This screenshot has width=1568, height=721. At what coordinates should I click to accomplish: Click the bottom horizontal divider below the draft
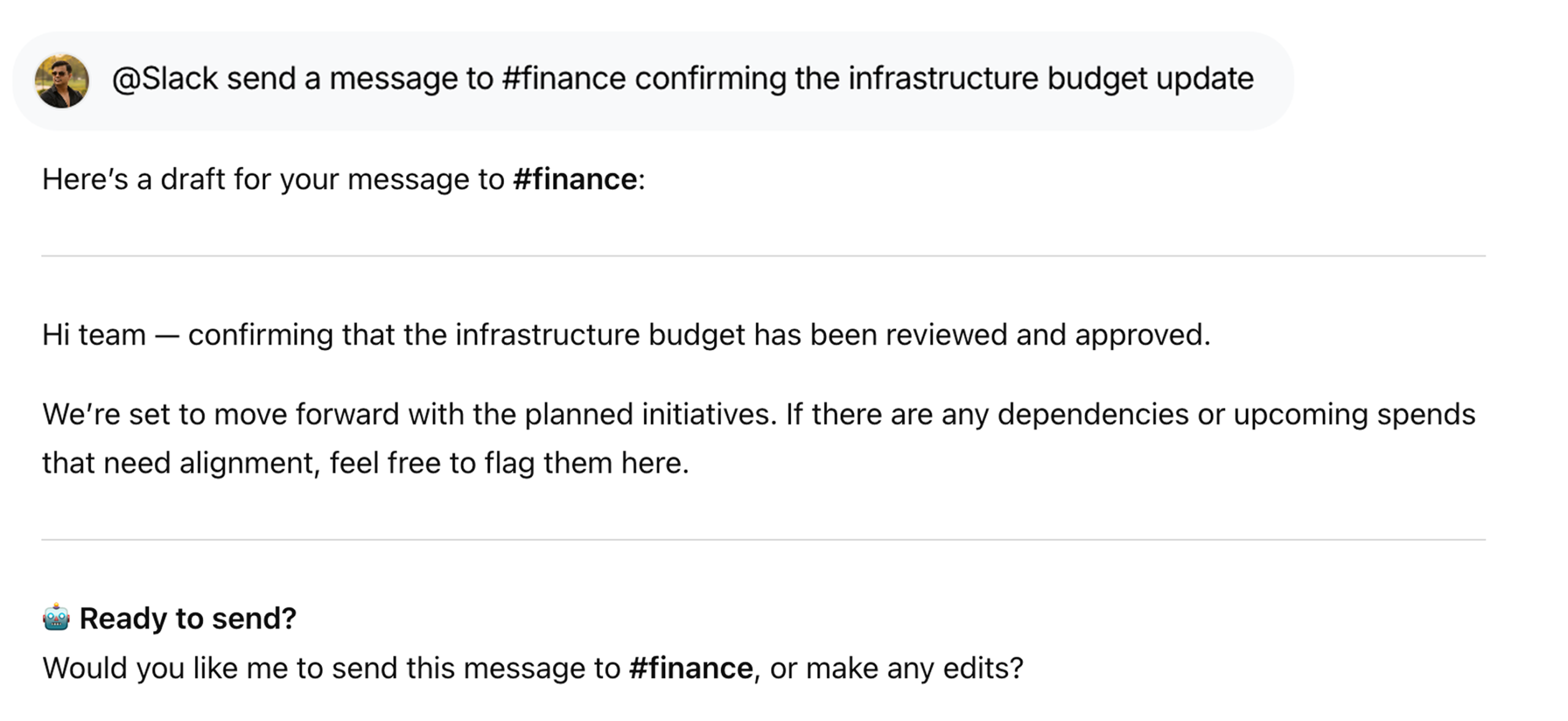tap(763, 540)
